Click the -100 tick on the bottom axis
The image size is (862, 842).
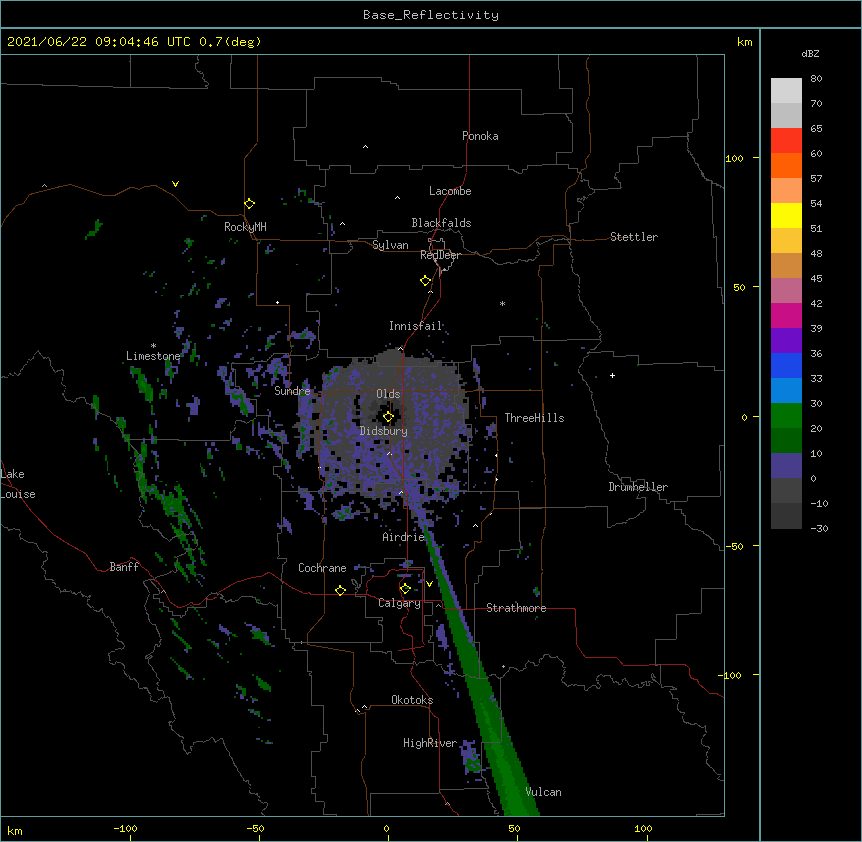[x=125, y=828]
